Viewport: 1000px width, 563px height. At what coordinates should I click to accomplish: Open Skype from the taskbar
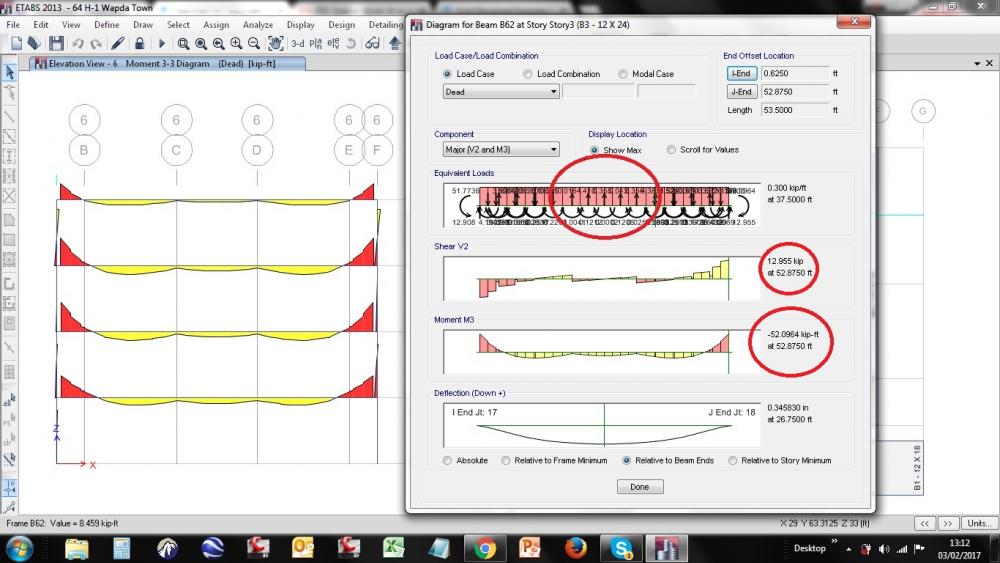(x=621, y=548)
